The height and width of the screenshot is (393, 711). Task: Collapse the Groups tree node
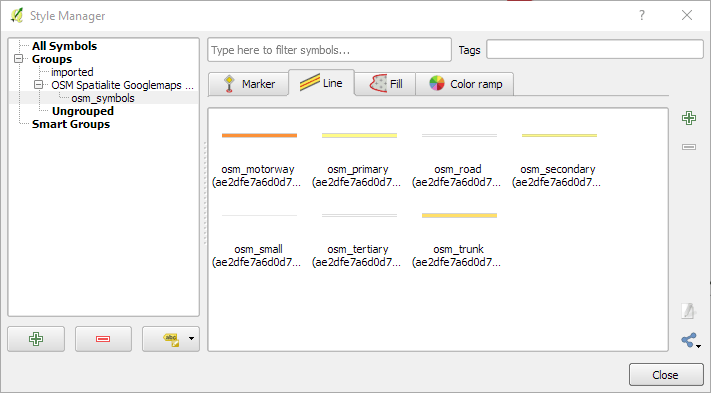tap(19, 59)
